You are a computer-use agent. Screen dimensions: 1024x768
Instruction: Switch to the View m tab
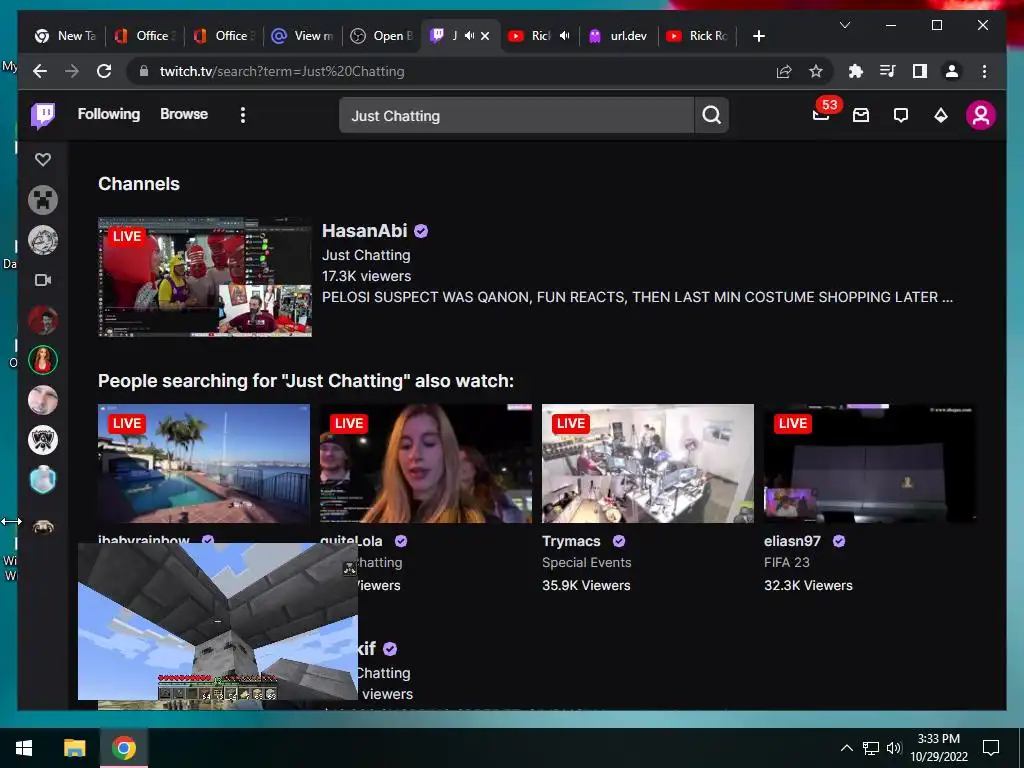point(303,36)
